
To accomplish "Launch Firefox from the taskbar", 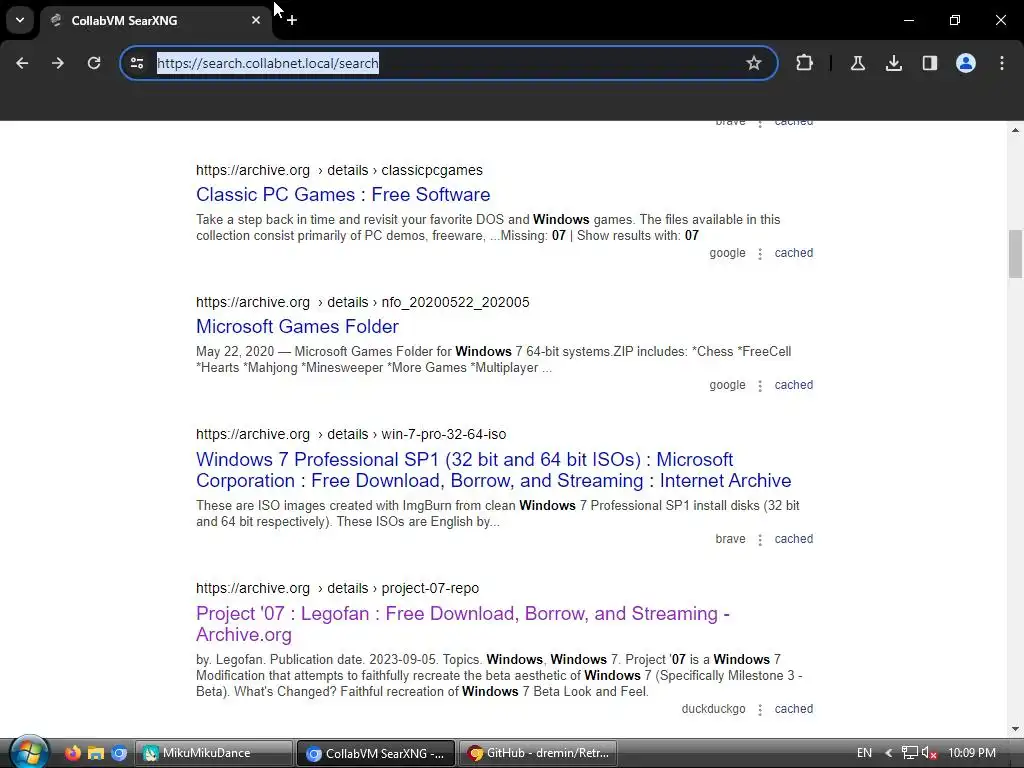I will (72, 753).
